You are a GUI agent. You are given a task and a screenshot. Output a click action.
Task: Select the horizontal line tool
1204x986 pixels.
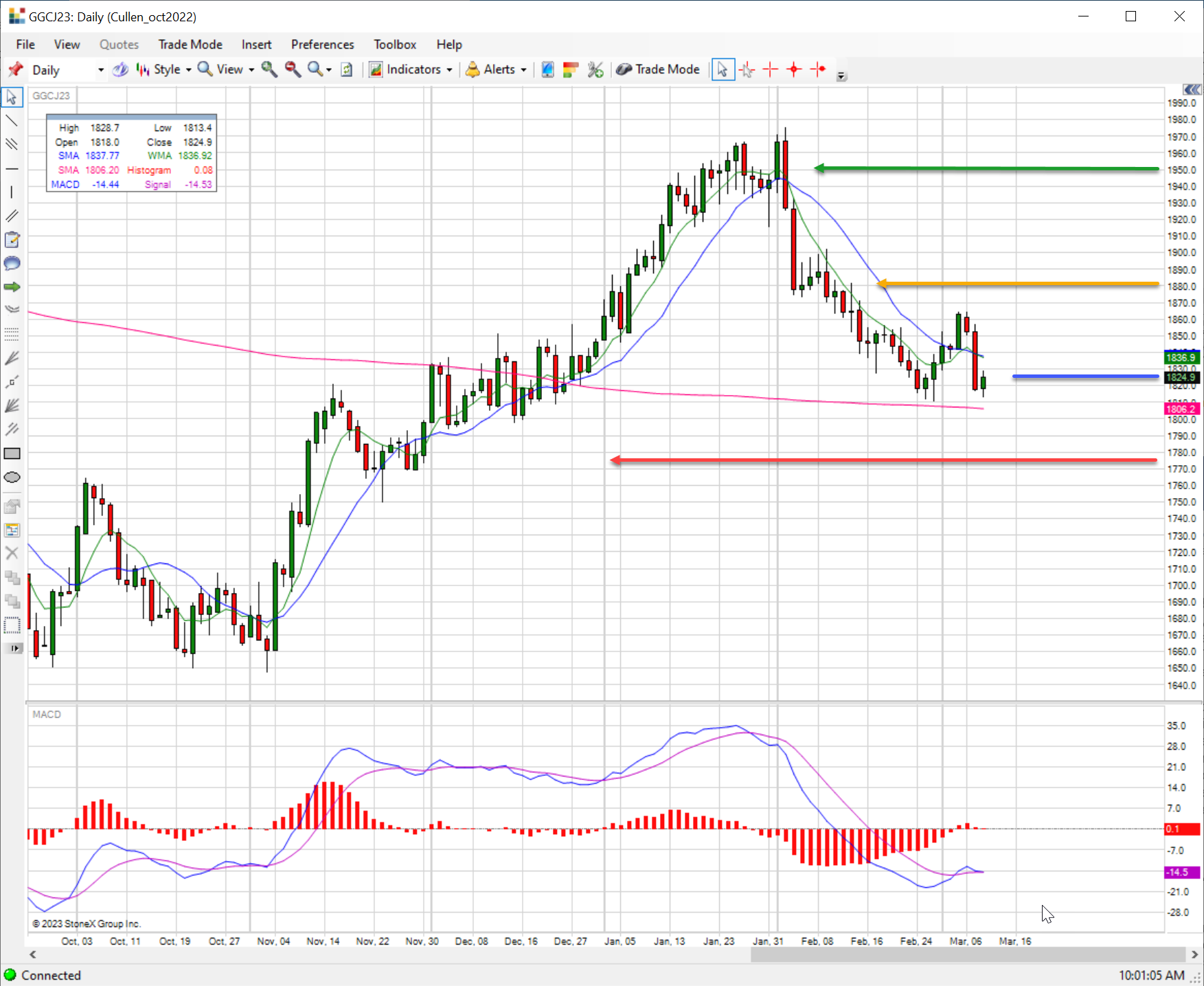pyautogui.click(x=12, y=168)
